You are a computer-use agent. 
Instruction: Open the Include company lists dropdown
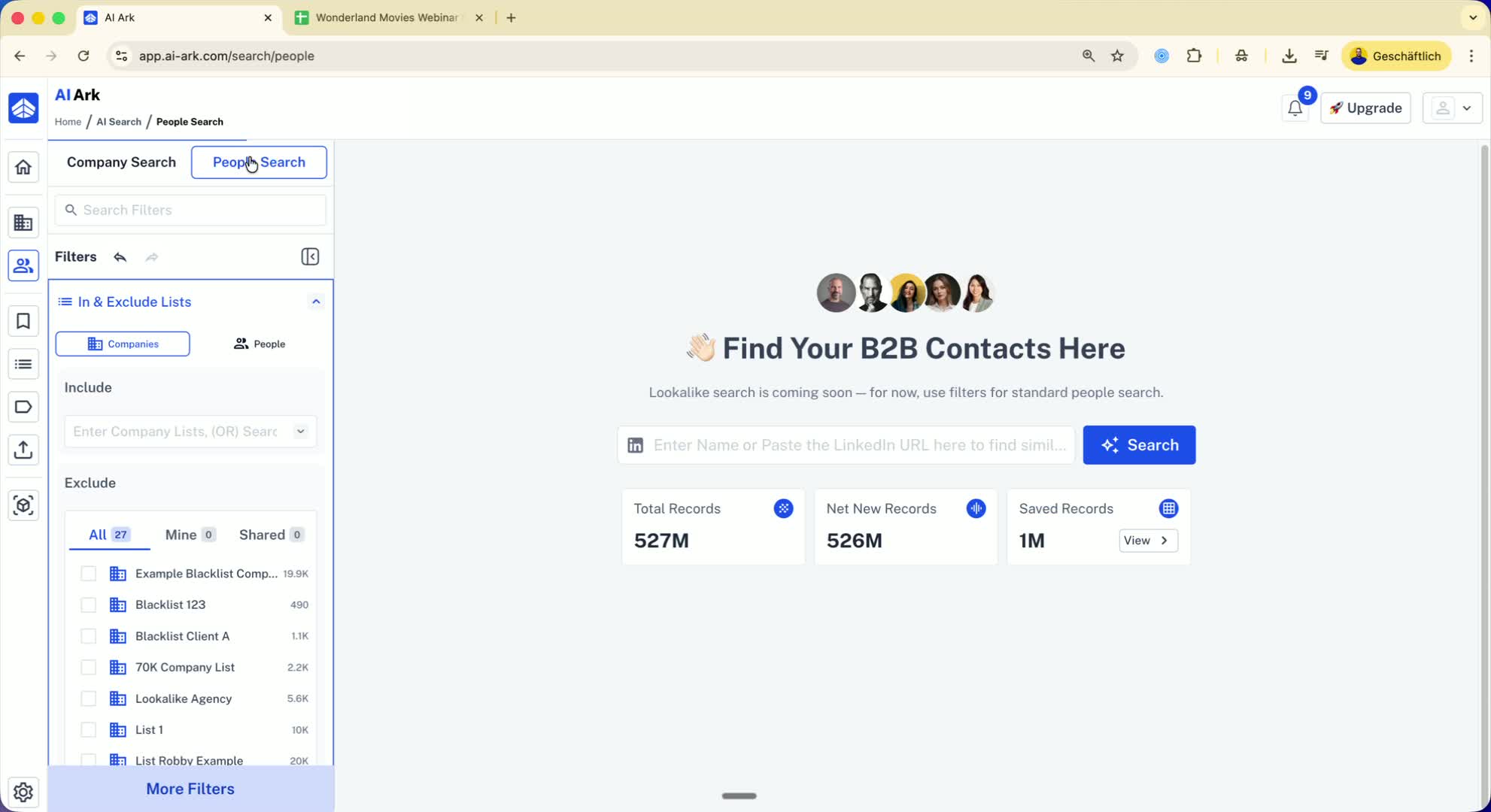click(x=300, y=432)
